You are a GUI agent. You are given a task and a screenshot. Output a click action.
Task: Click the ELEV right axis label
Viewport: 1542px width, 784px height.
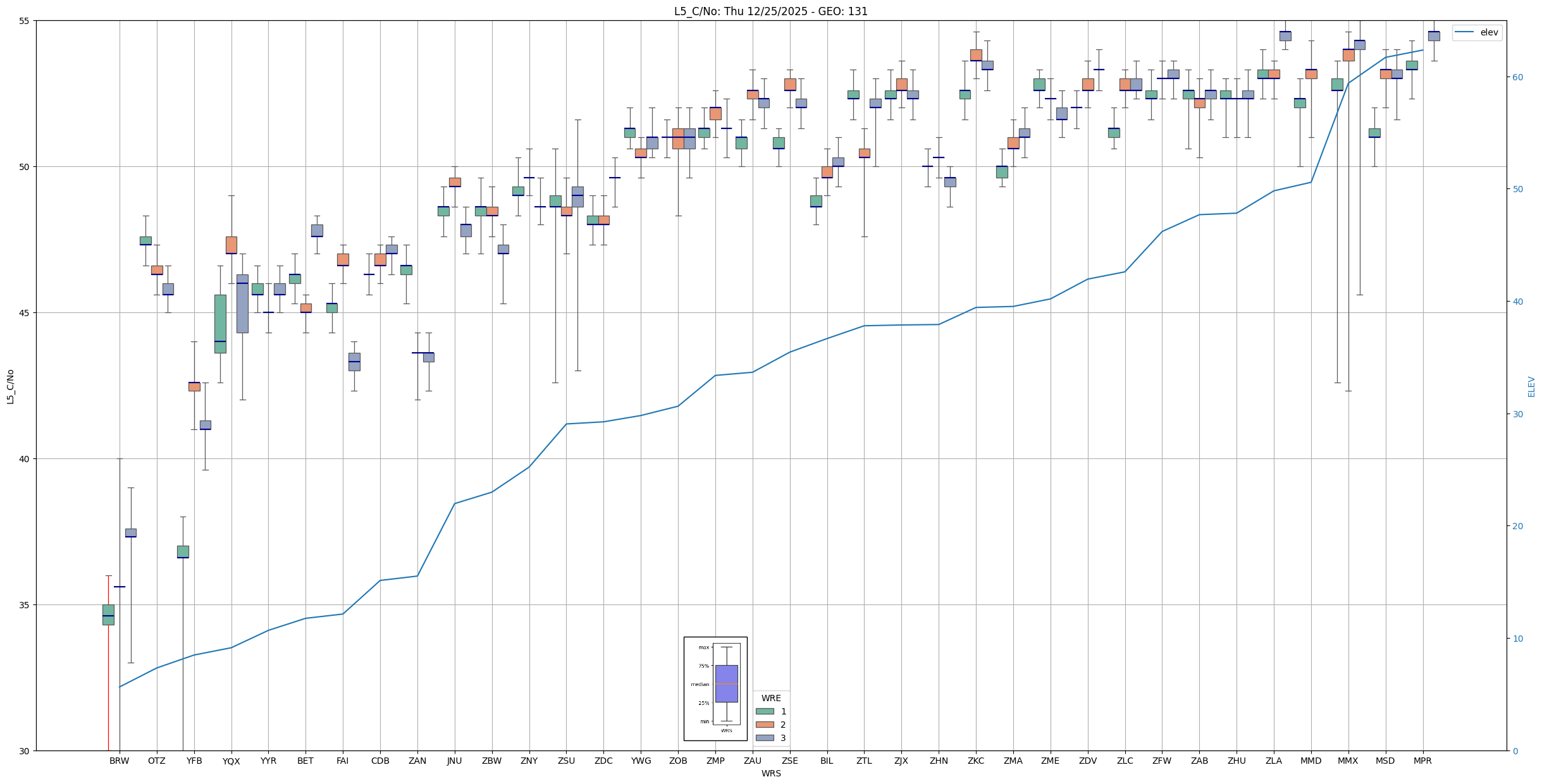tap(1531, 386)
